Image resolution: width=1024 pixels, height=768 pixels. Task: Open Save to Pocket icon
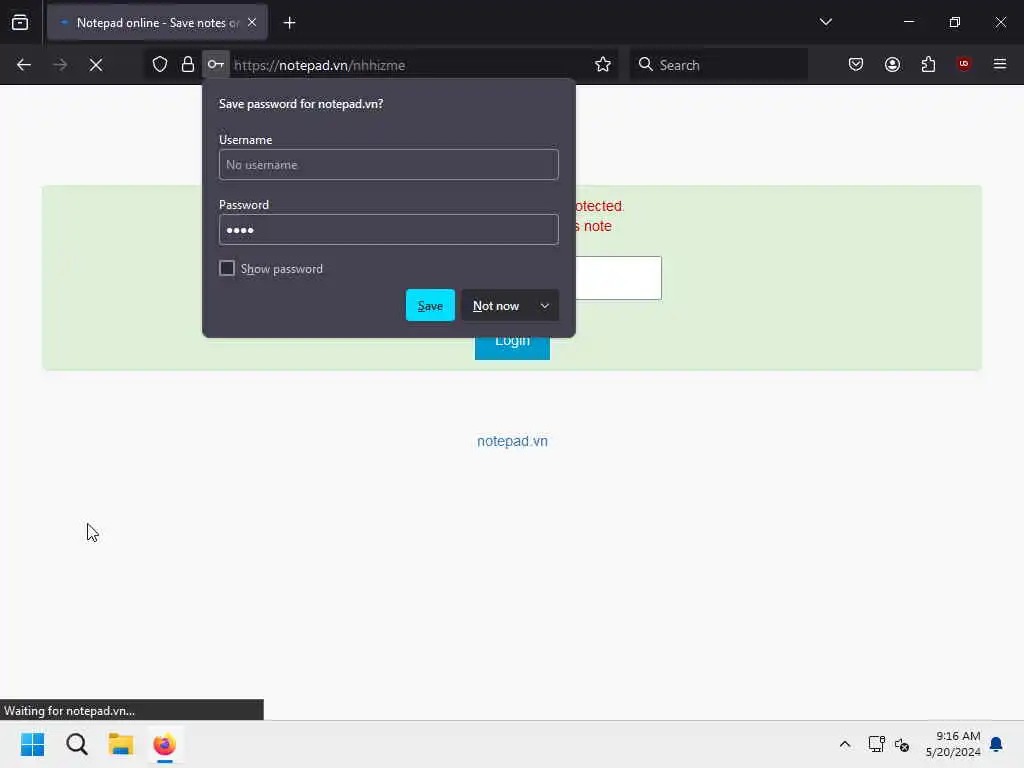click(x=856, y=64)
